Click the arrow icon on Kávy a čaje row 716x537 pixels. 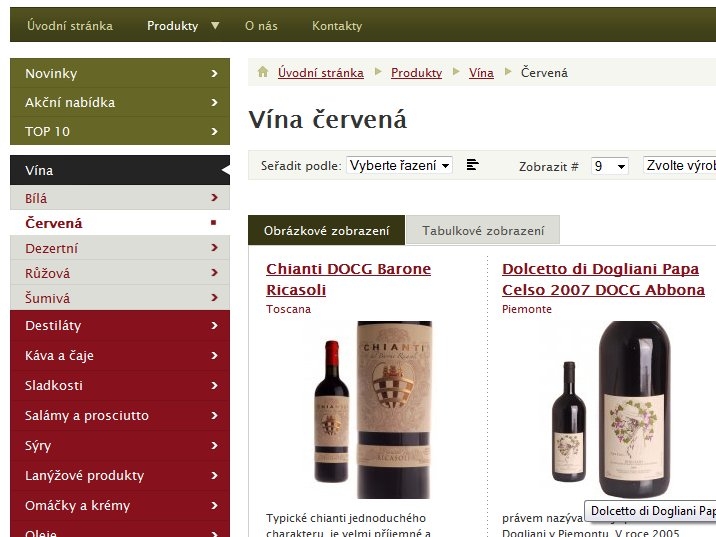(214, 356)
